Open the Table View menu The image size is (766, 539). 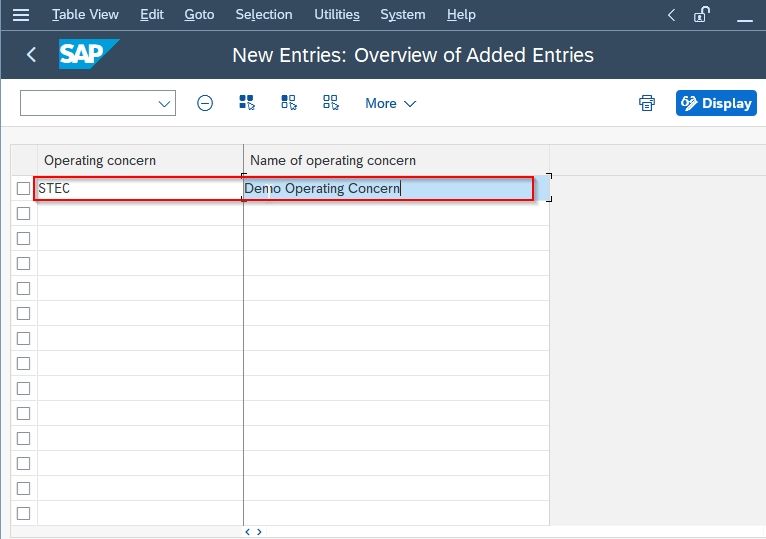[x=85, y=15]
